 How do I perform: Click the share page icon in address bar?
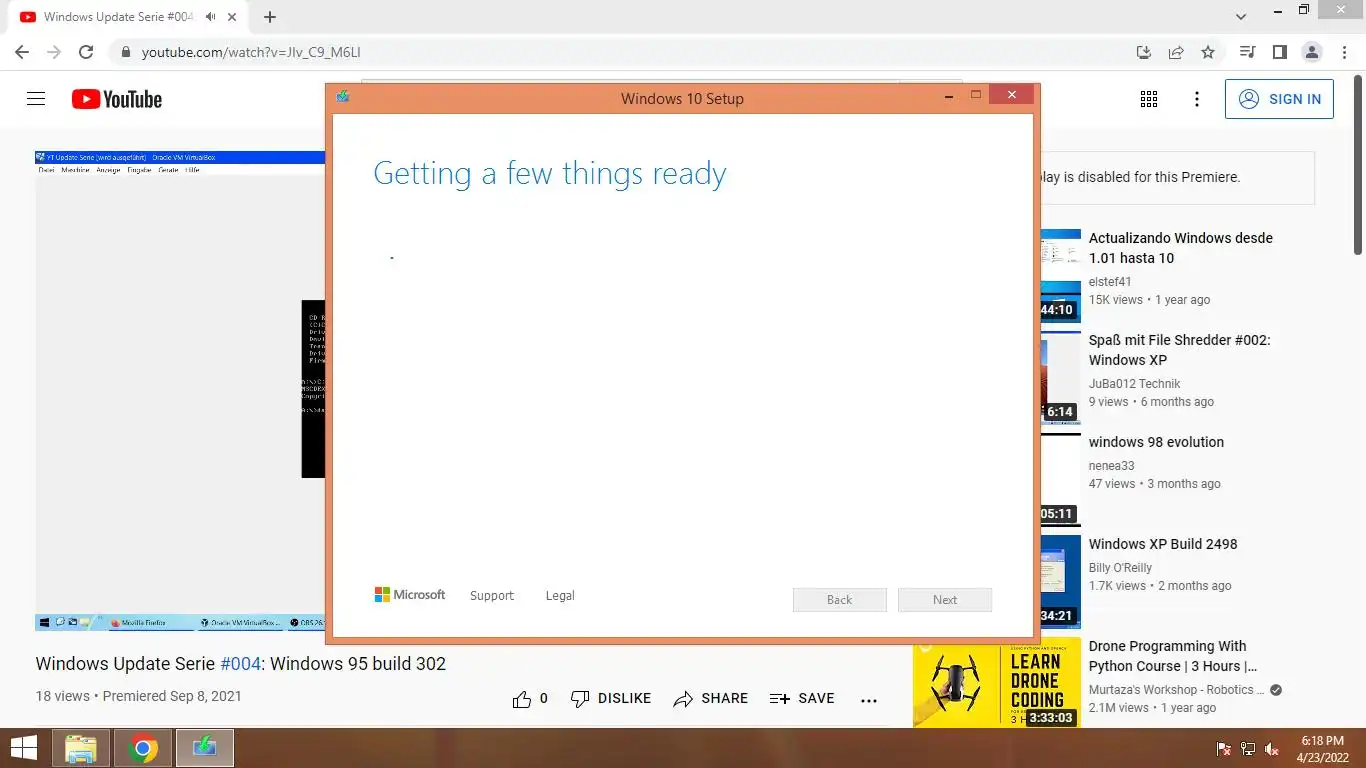[1176, 52]
